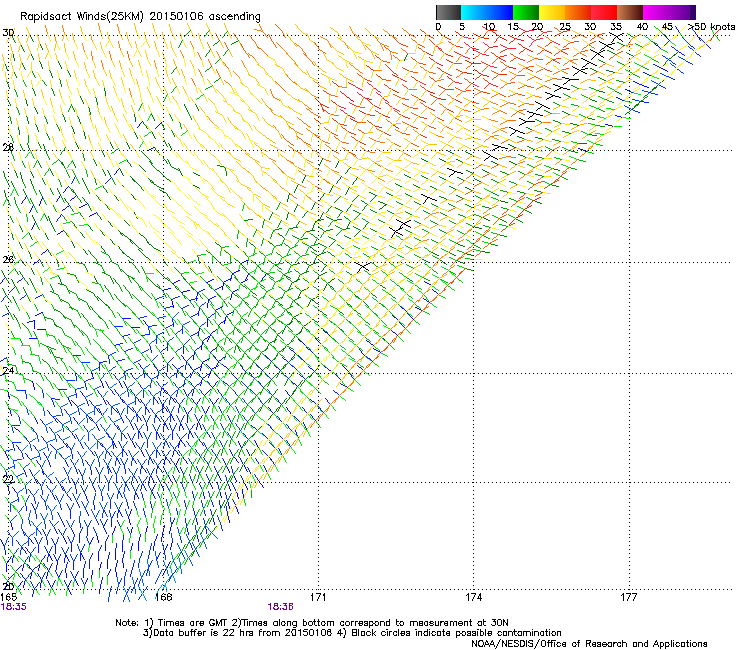Click the longitude label 165

point(8,597)
